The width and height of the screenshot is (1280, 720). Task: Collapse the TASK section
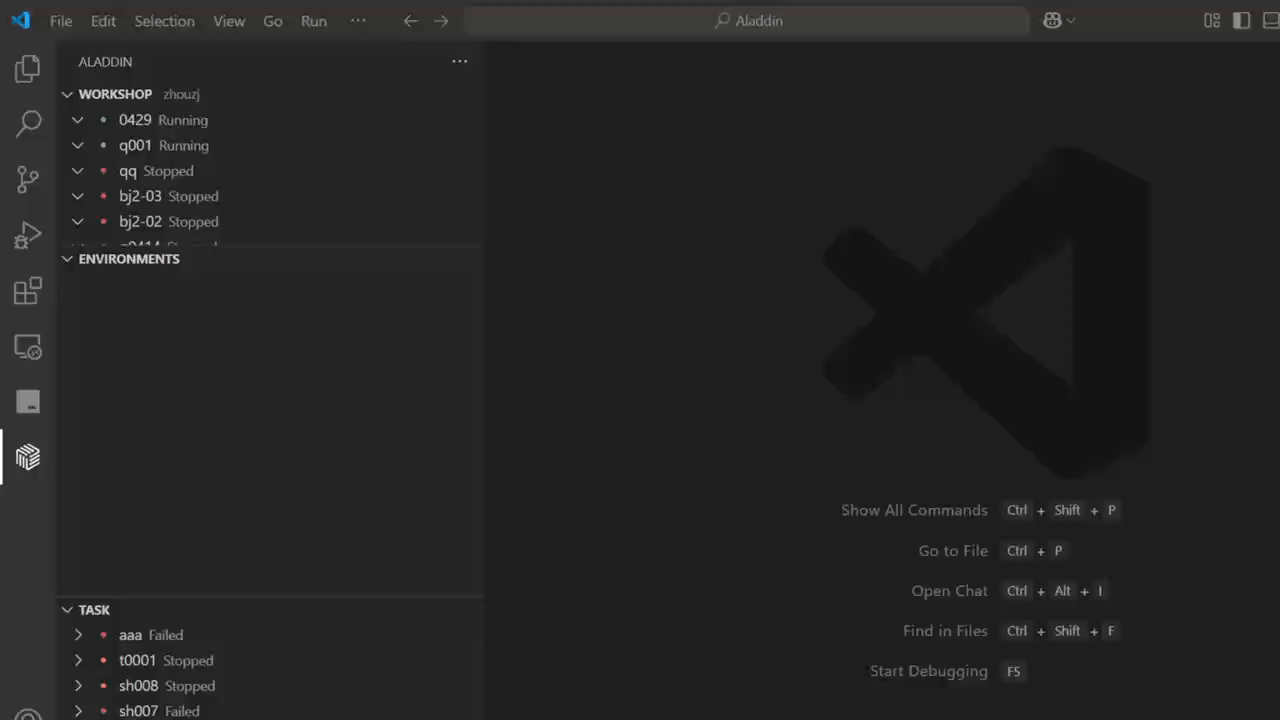(68, 610)
